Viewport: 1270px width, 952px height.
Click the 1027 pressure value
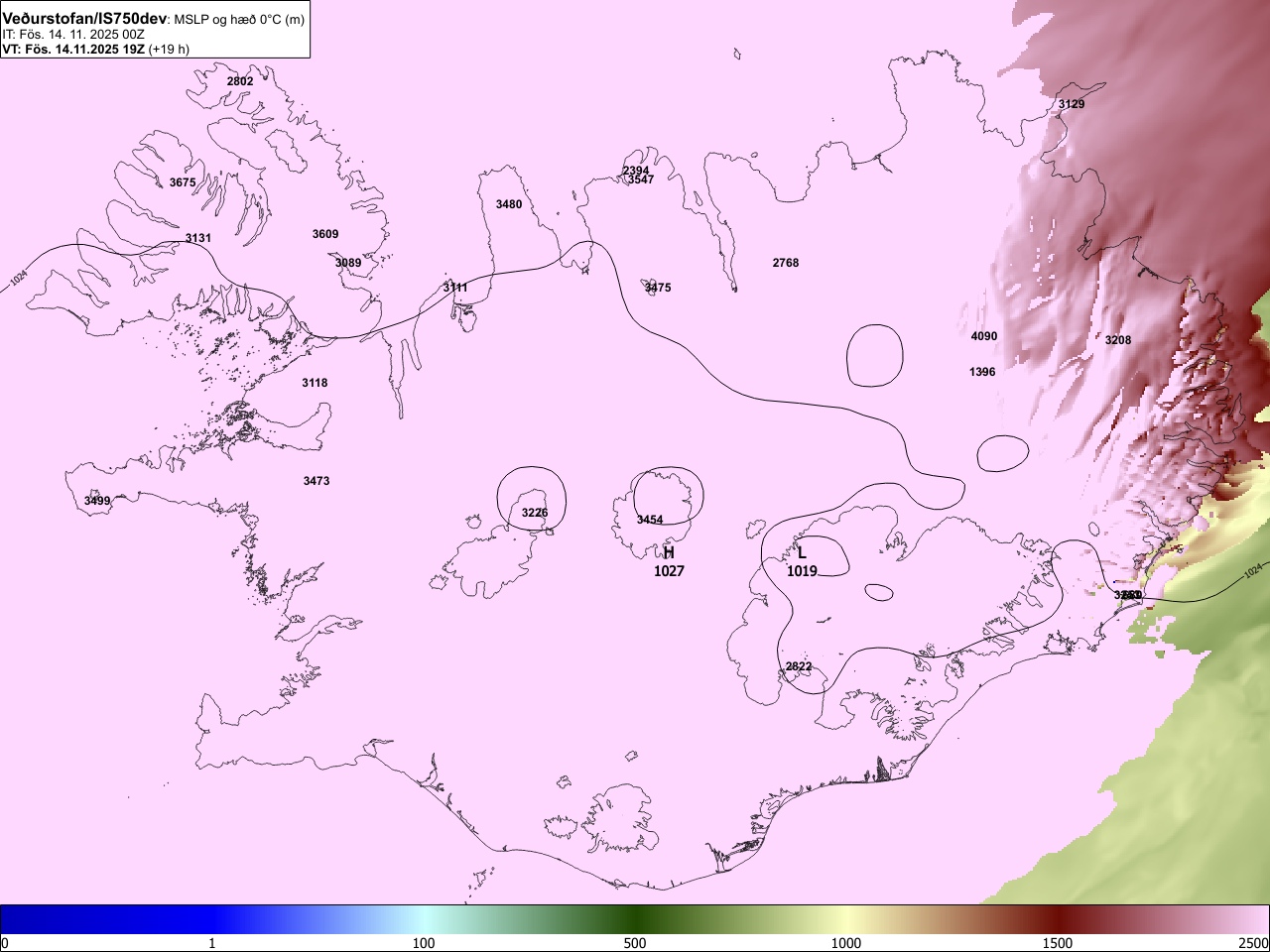(x=669, y=571)
